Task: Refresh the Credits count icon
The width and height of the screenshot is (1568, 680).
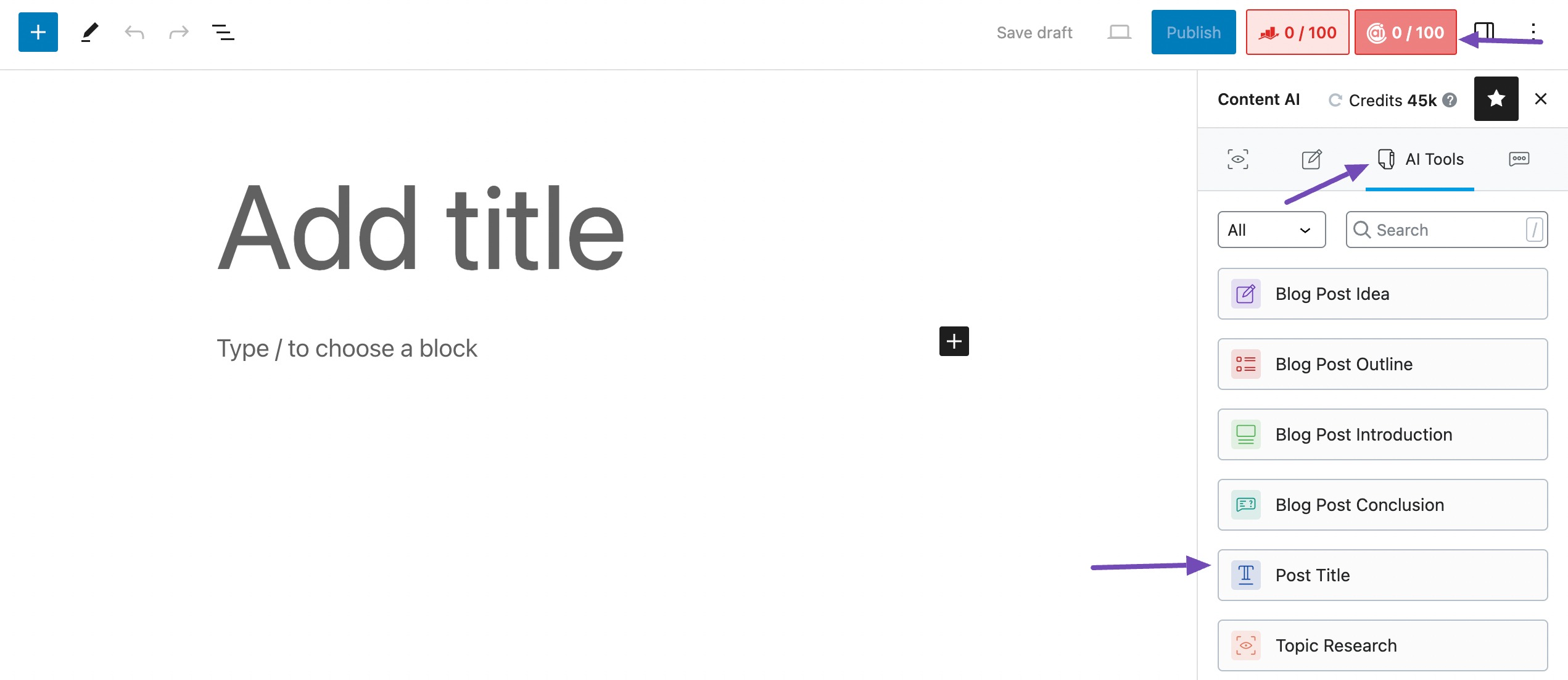Action: (1335, 100)
